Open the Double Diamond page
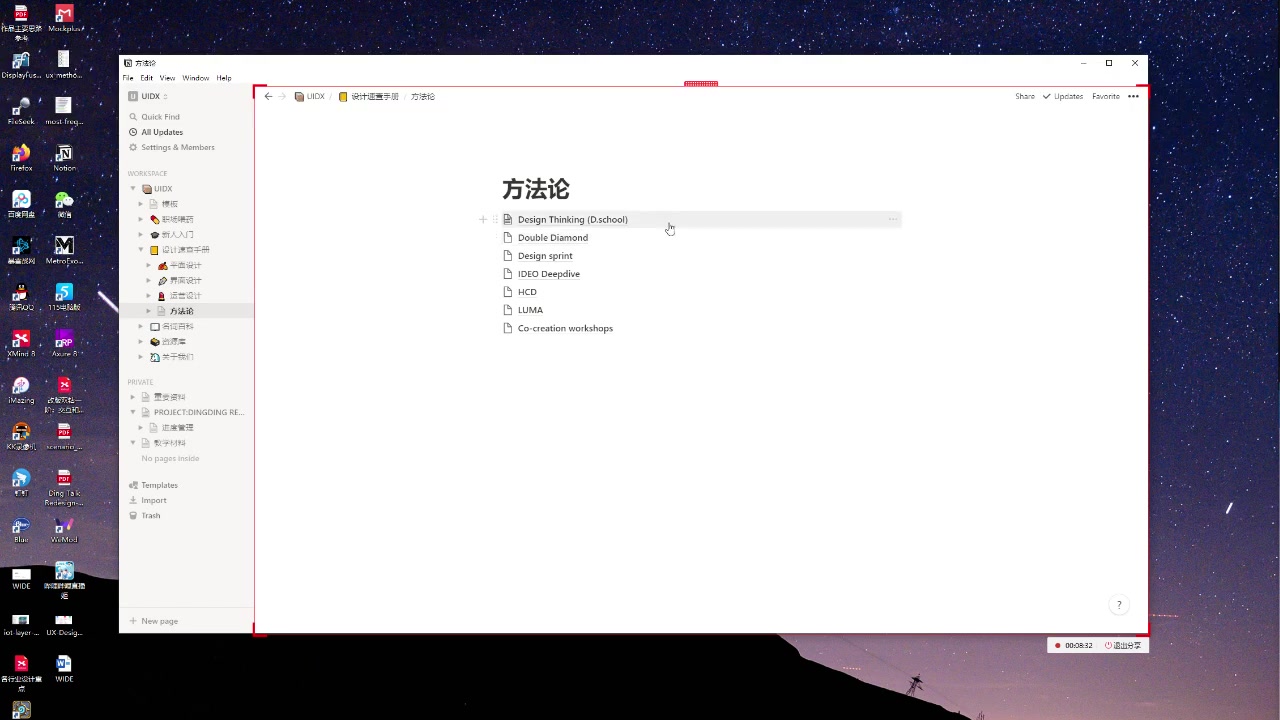1280x720 pixels. click(553, 237)
